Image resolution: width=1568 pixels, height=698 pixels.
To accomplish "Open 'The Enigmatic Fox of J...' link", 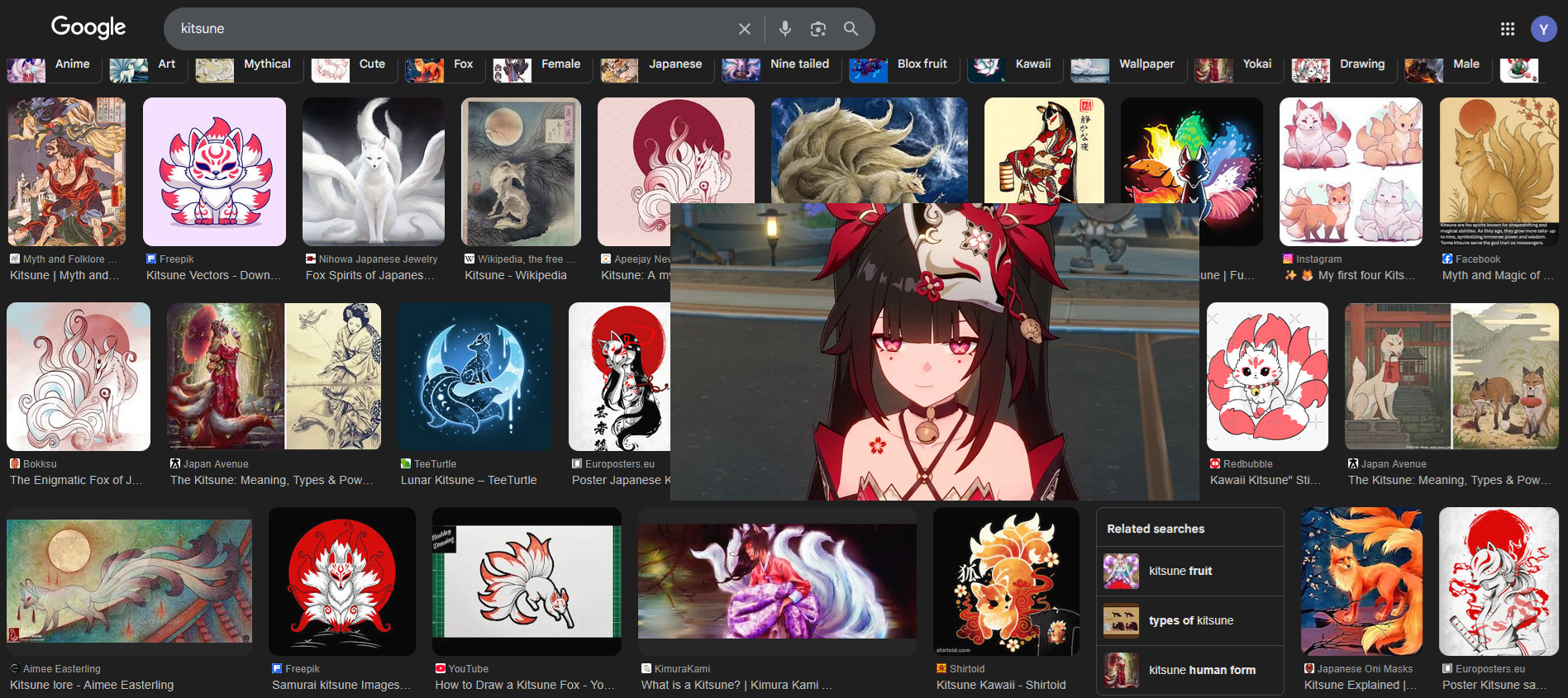I will point(76,480).
